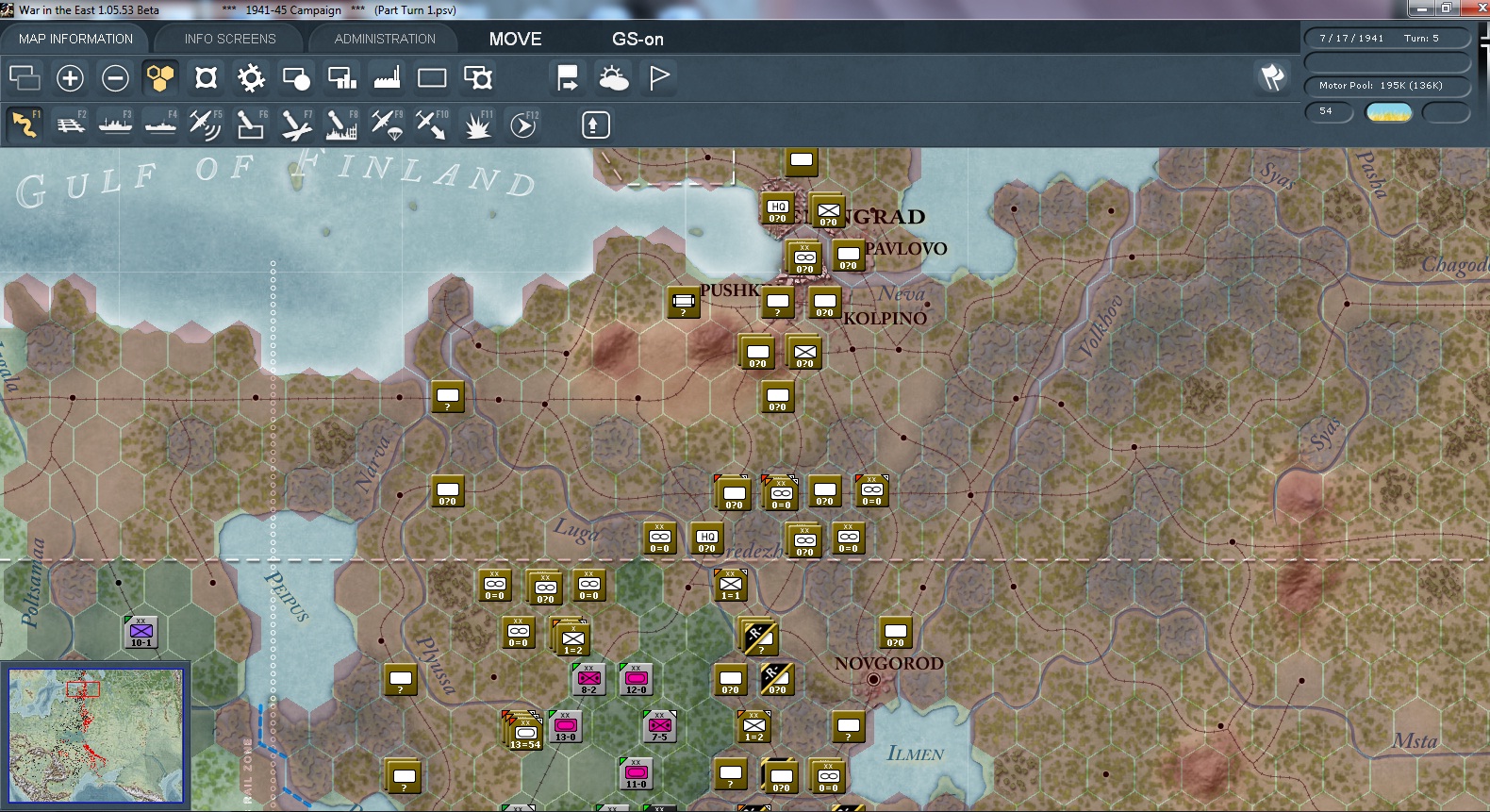The width and height of the screenshot is (1490, 812).
Task: Click the date and Turn 5 field
Action: (1387, 38)
